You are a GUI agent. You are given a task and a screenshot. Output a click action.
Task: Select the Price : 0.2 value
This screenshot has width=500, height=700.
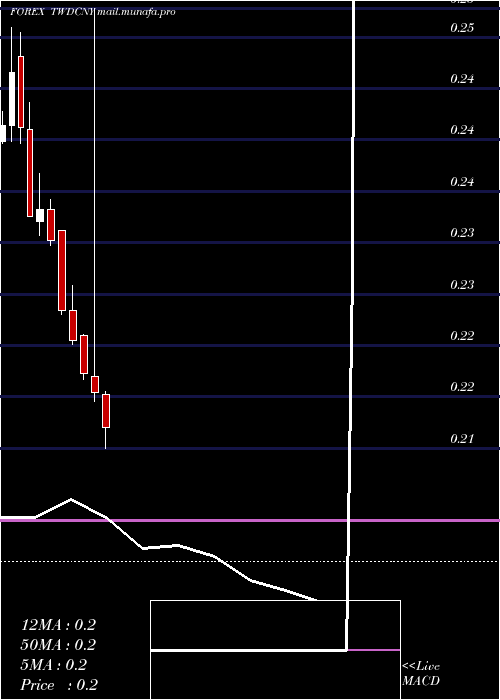pos(59,685)
